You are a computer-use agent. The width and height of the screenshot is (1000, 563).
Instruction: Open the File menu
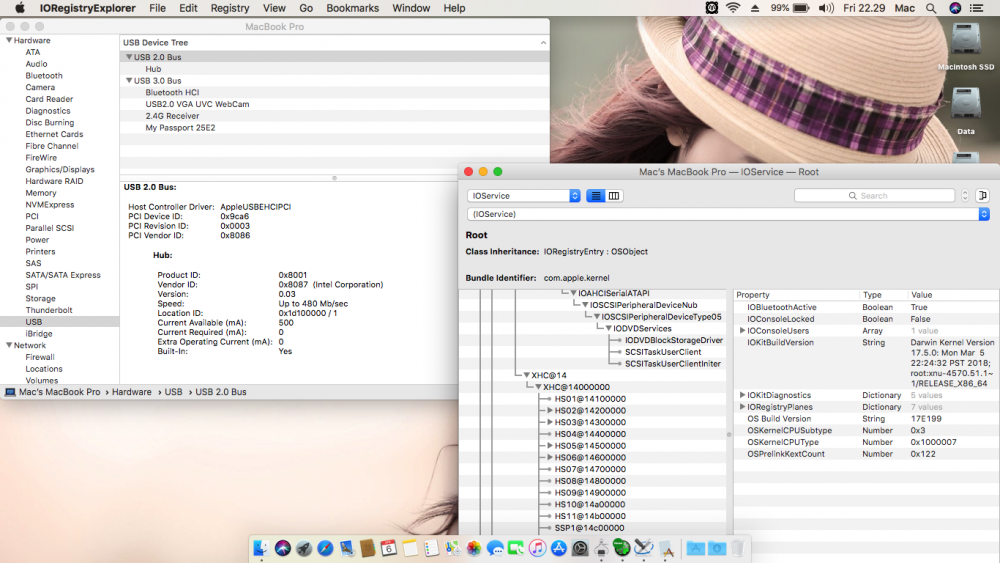(158, 8)
